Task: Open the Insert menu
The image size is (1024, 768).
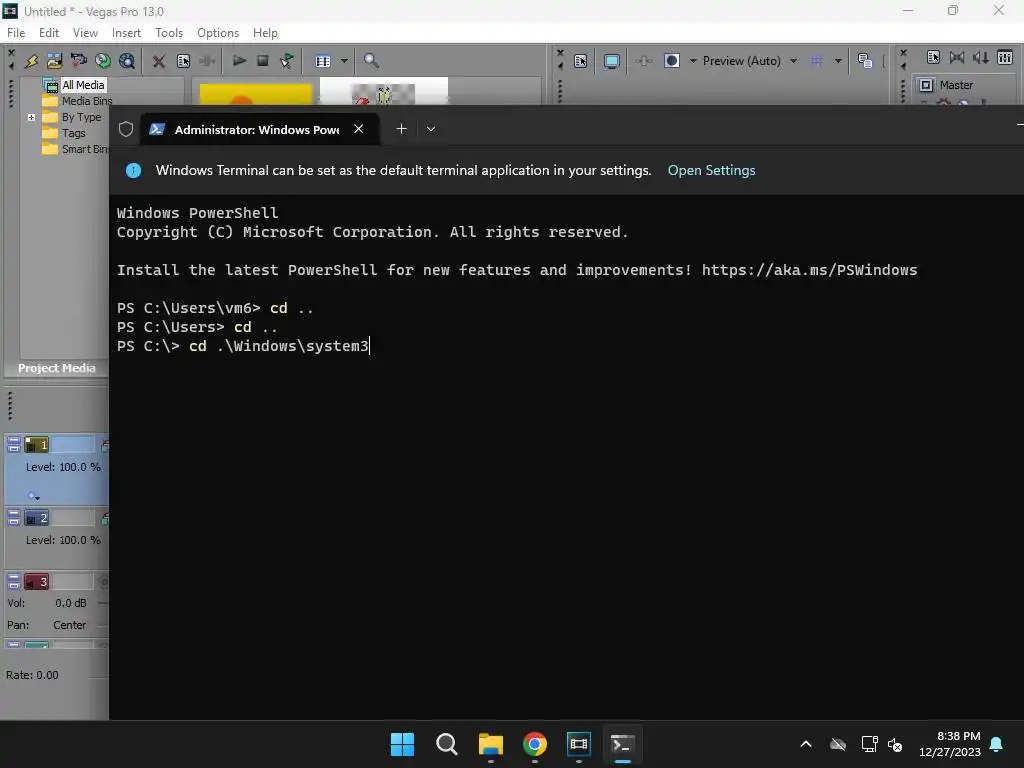Action: (x=126, y=33)
